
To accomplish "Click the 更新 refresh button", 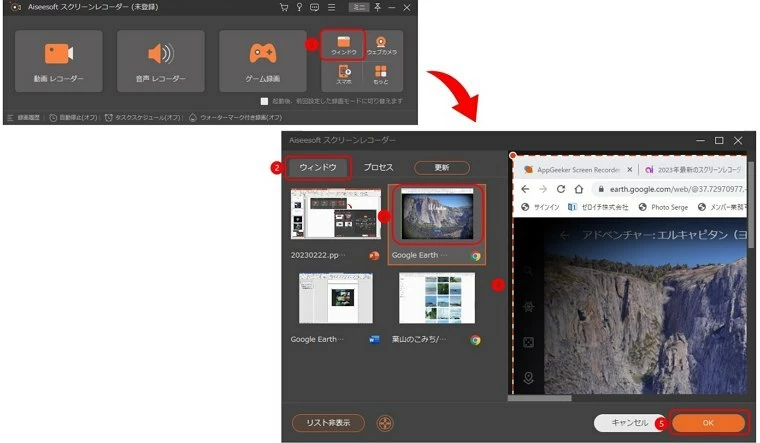I will click(x=441, y=167).
